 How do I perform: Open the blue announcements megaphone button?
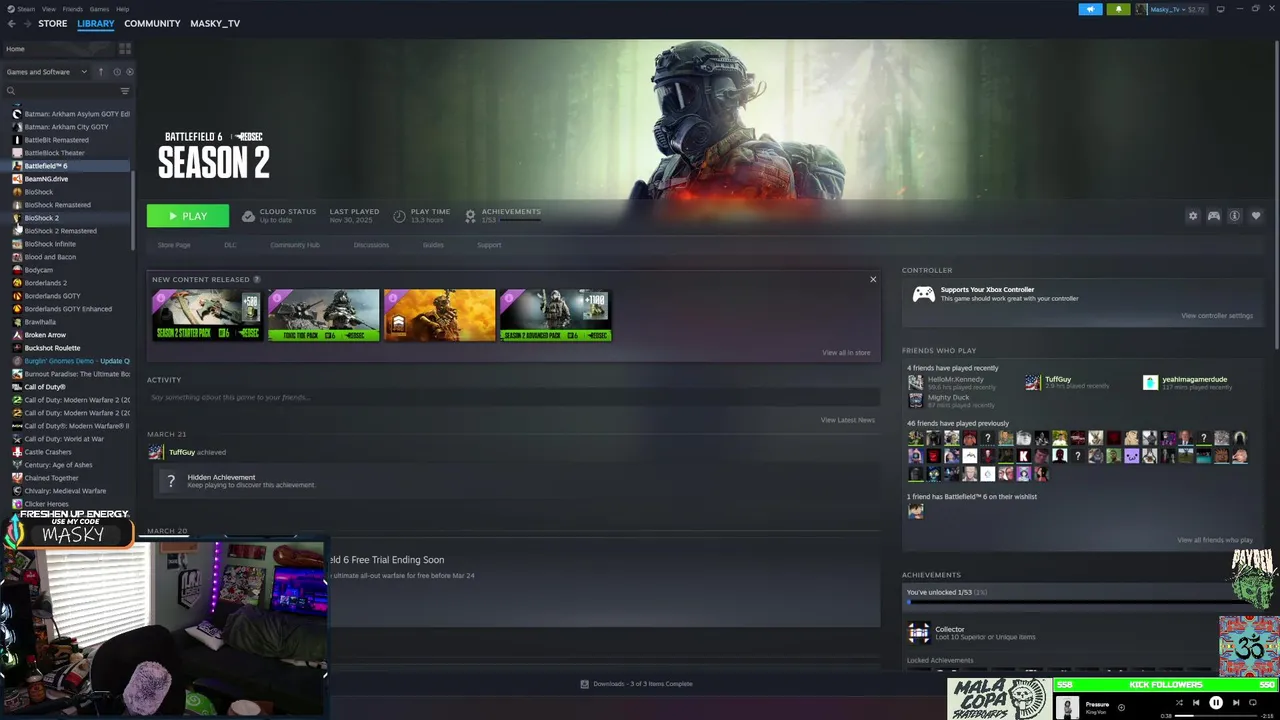click(1090, 9)
